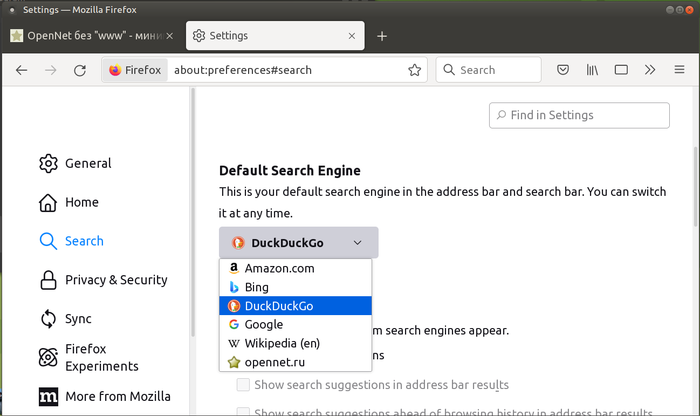Show more toolbar tools overflow chevron
The image size is (700, 416).
[650, 70]
